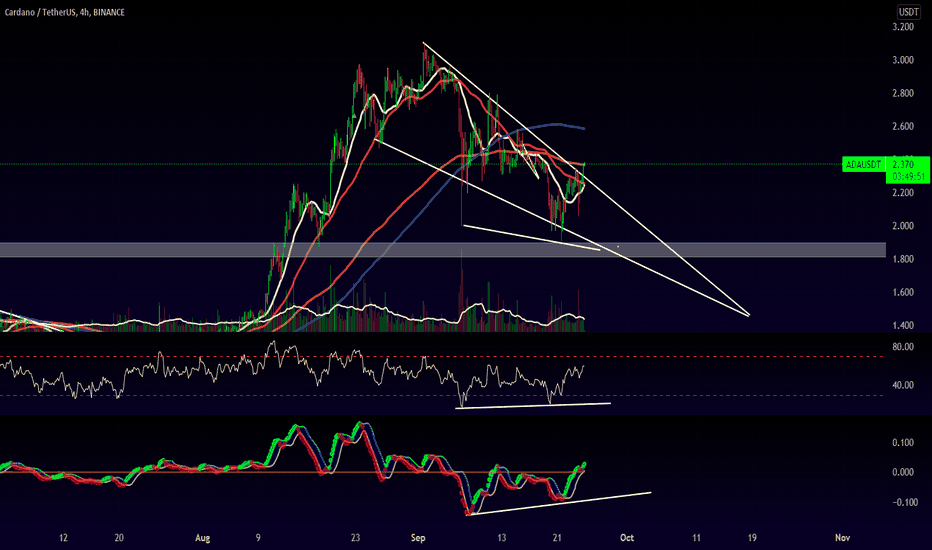Click the oscillator 0.000 axis label

click(x=903, y=473)
